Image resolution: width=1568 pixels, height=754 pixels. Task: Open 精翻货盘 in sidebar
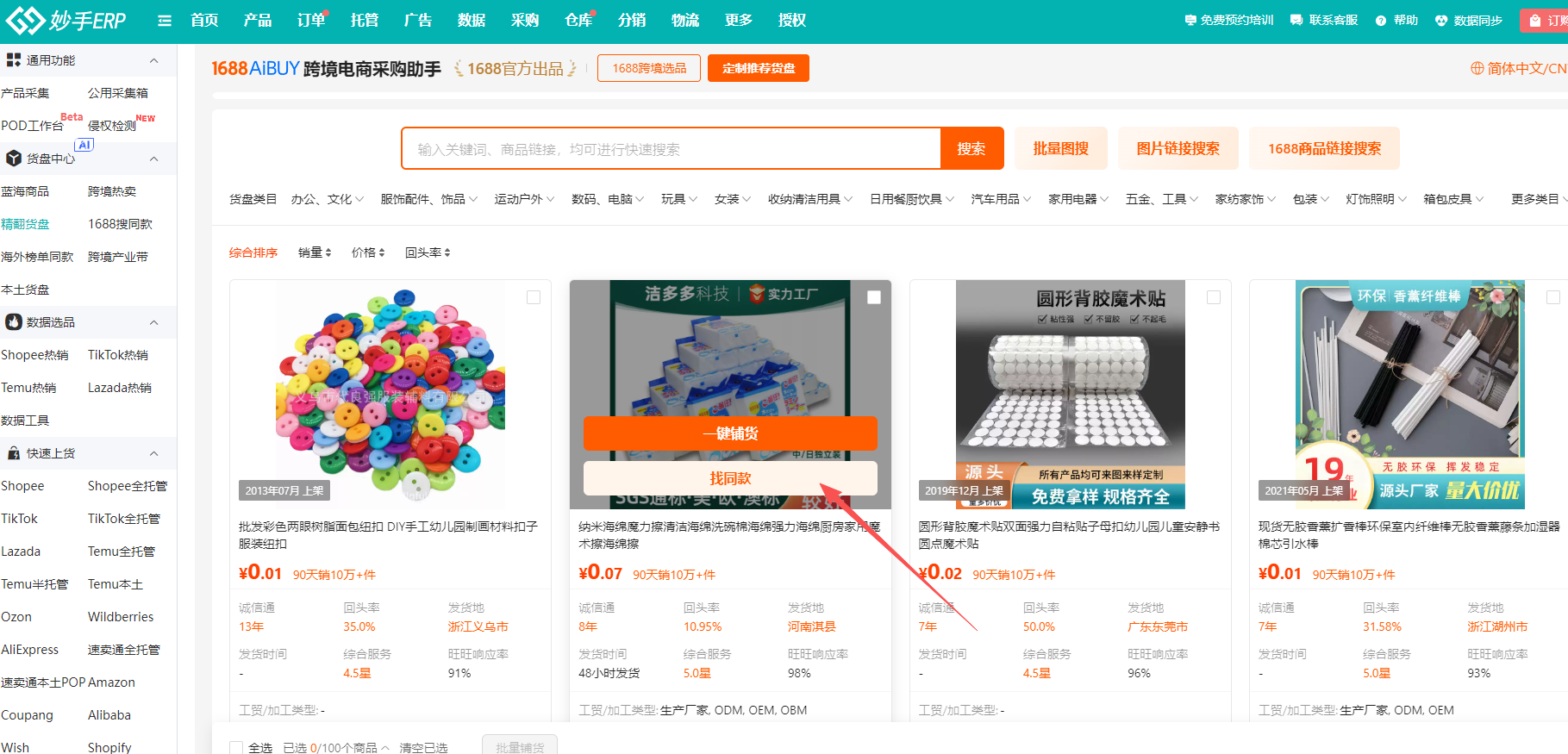[25, 224]
